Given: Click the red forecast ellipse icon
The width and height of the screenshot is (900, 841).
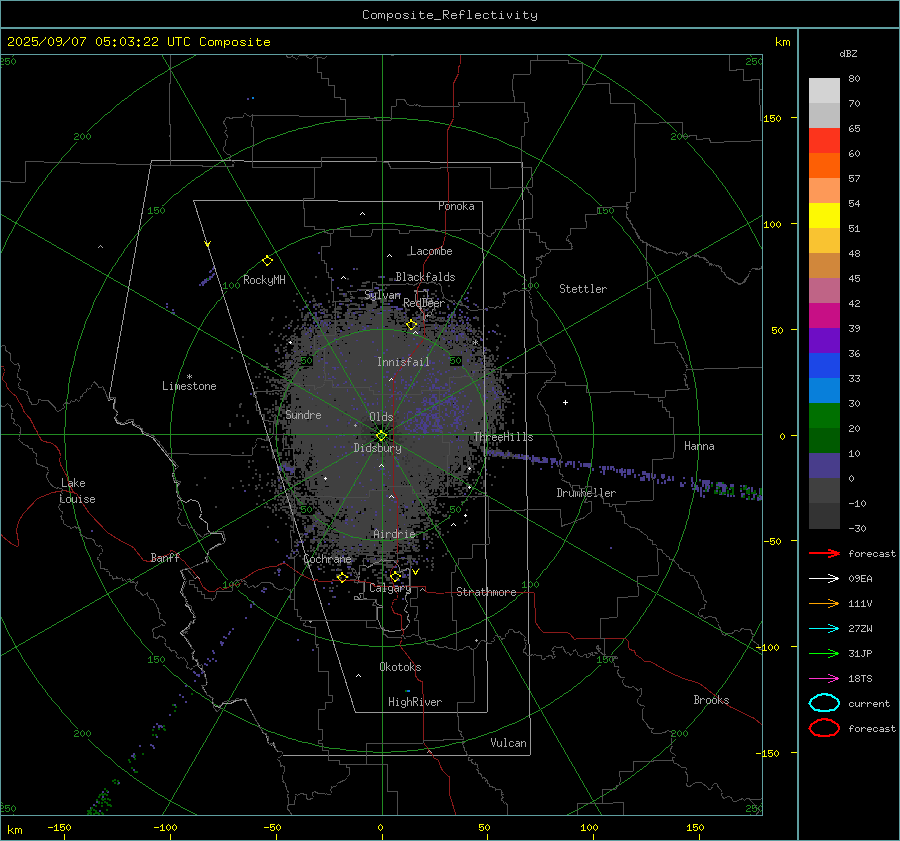Looking at the screenshot, I should pyautogui.click(x=824, y=728).
